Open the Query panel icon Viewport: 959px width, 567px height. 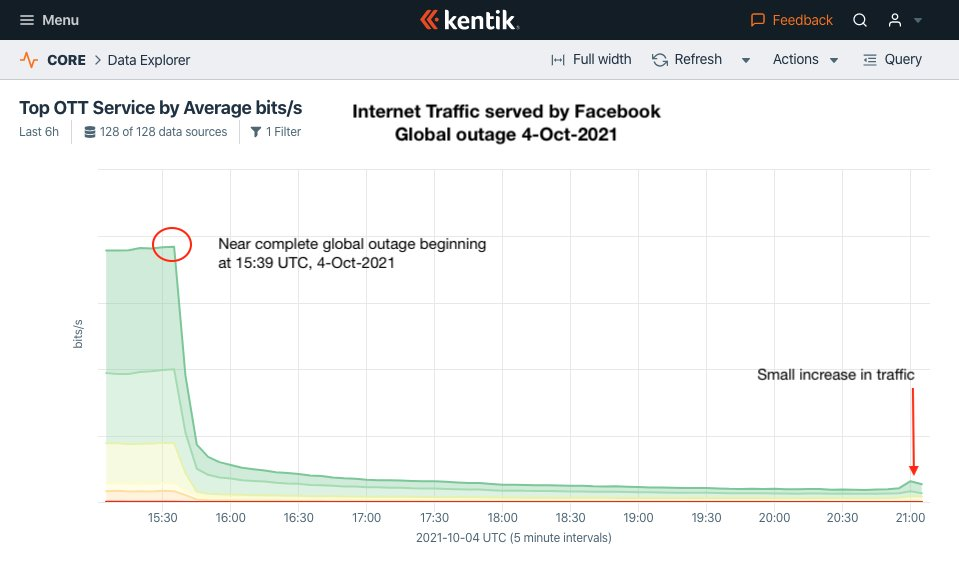pos(870,60)
